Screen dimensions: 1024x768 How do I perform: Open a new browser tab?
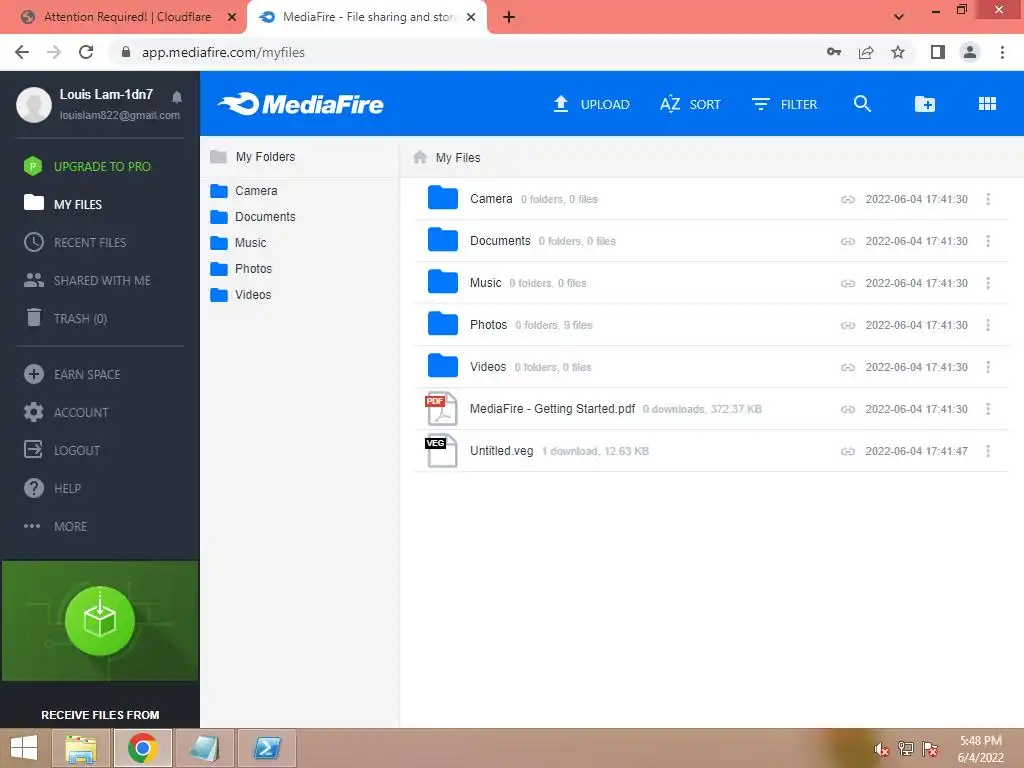tap(509, 17)
